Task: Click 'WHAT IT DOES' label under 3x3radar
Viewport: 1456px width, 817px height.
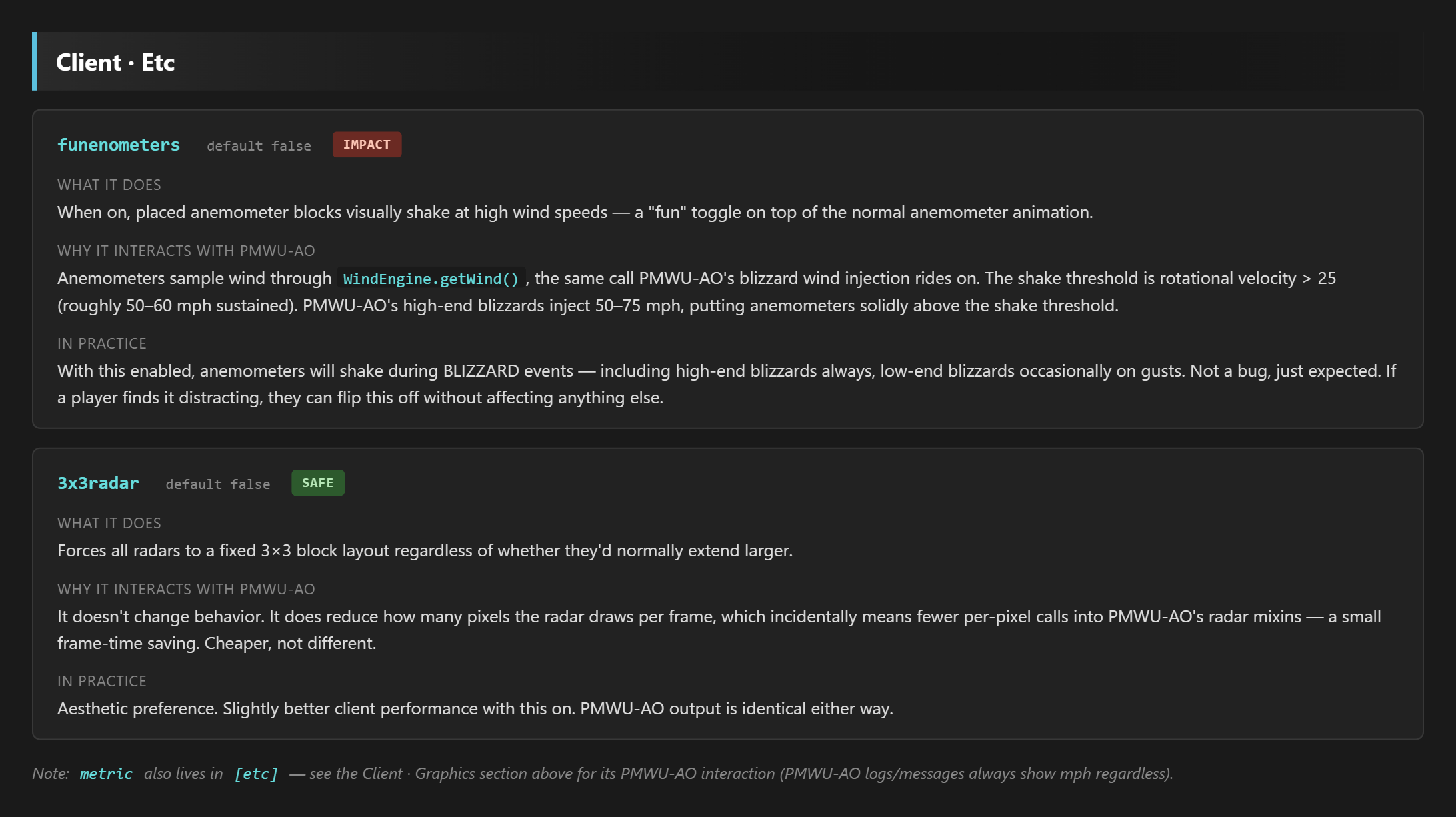Action: click(x=109, y=523)
